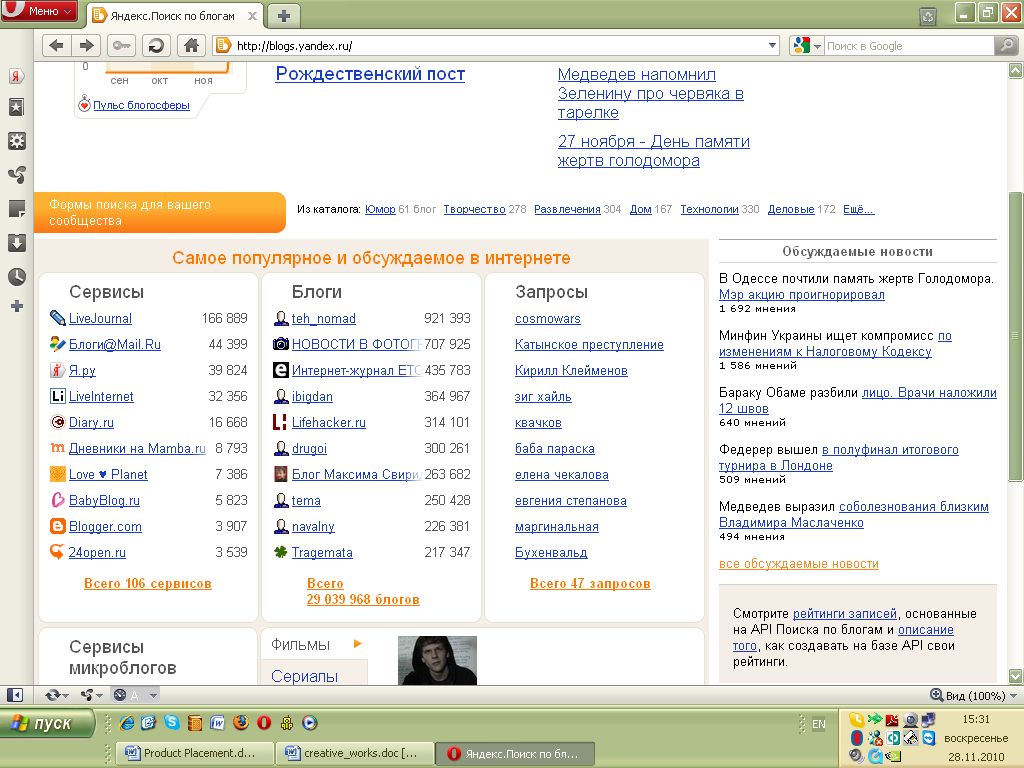Viewport: 1024px width, 768px height.
Task: Launch Microsoft Word from the quick launch
Action: 217,723
